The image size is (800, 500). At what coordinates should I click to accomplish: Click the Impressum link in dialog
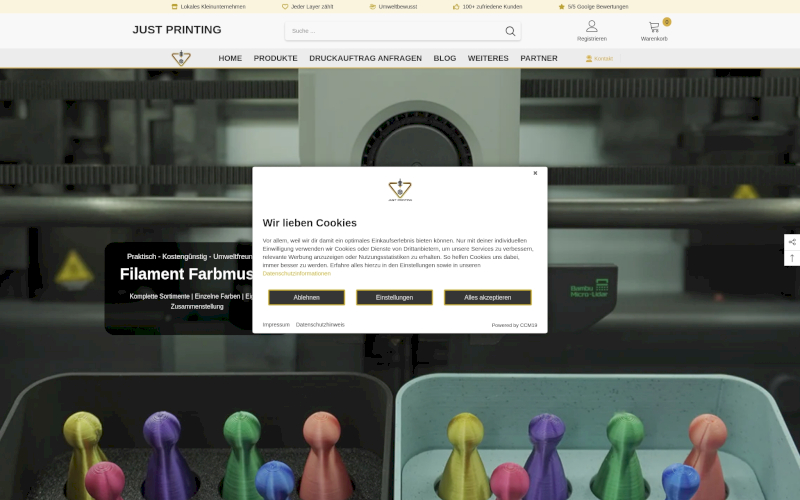tap(276, 324)
